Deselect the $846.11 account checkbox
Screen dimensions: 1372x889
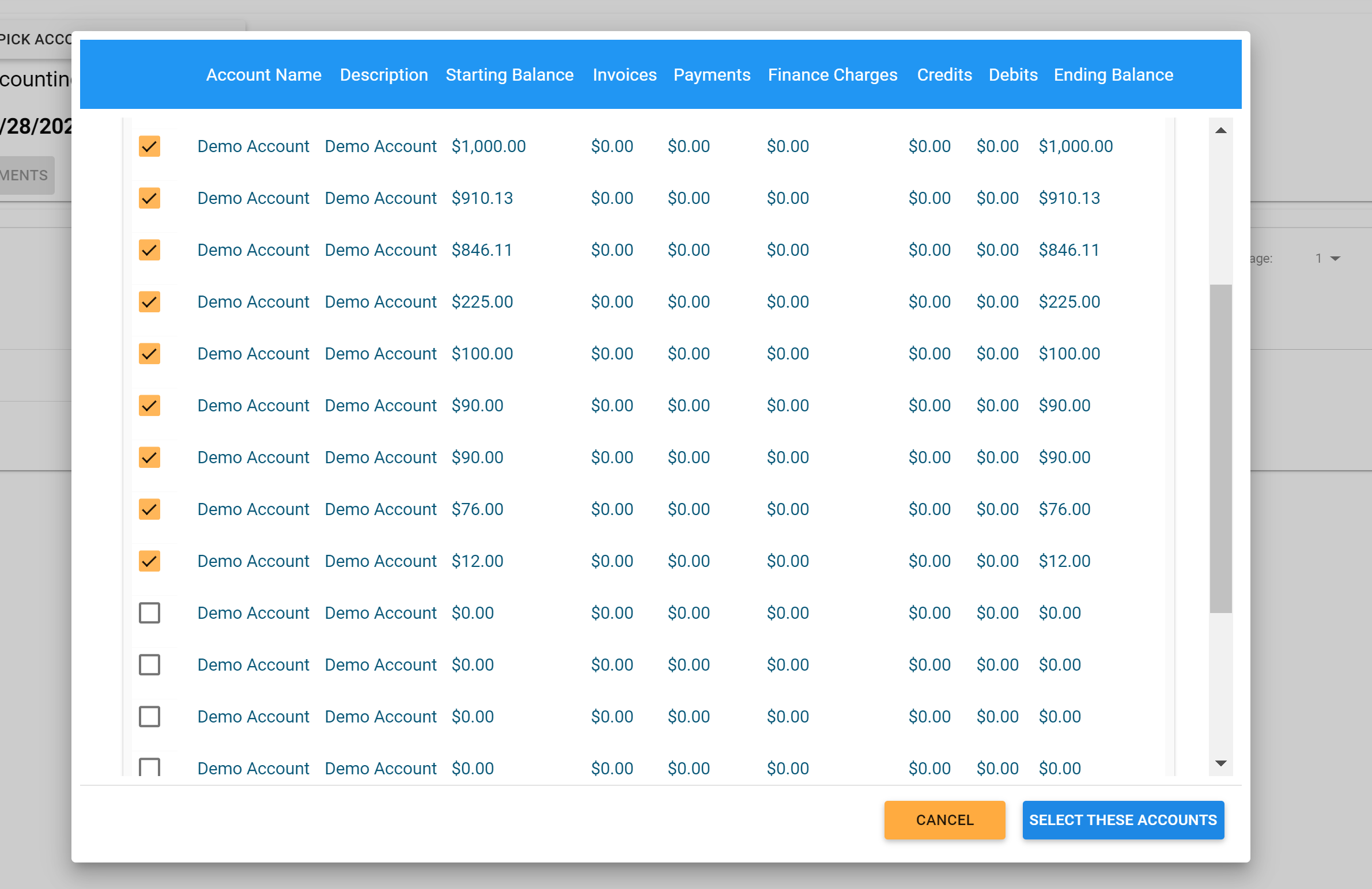[x=149, y=250]
